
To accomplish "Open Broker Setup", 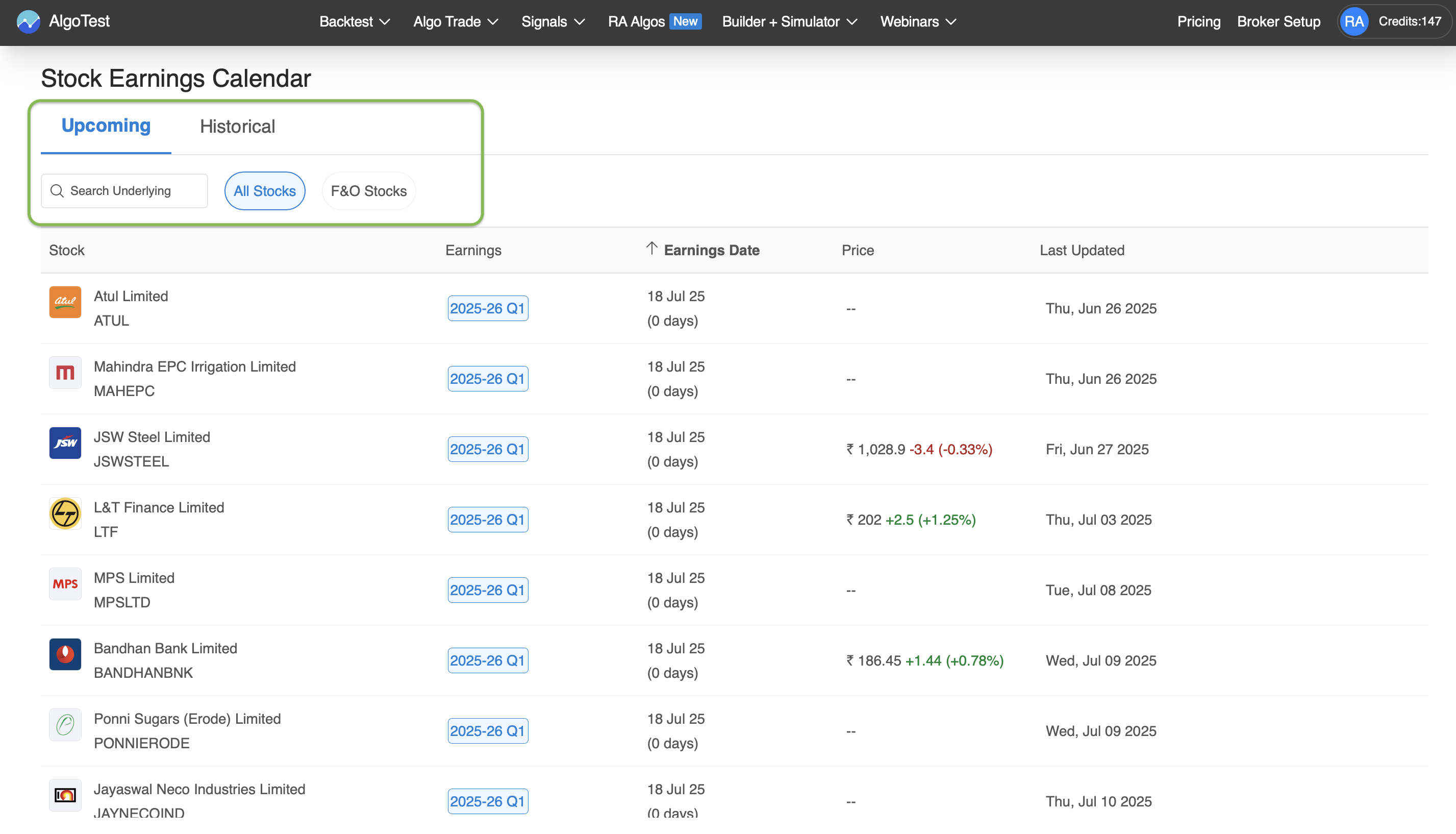I will 1278,22.
